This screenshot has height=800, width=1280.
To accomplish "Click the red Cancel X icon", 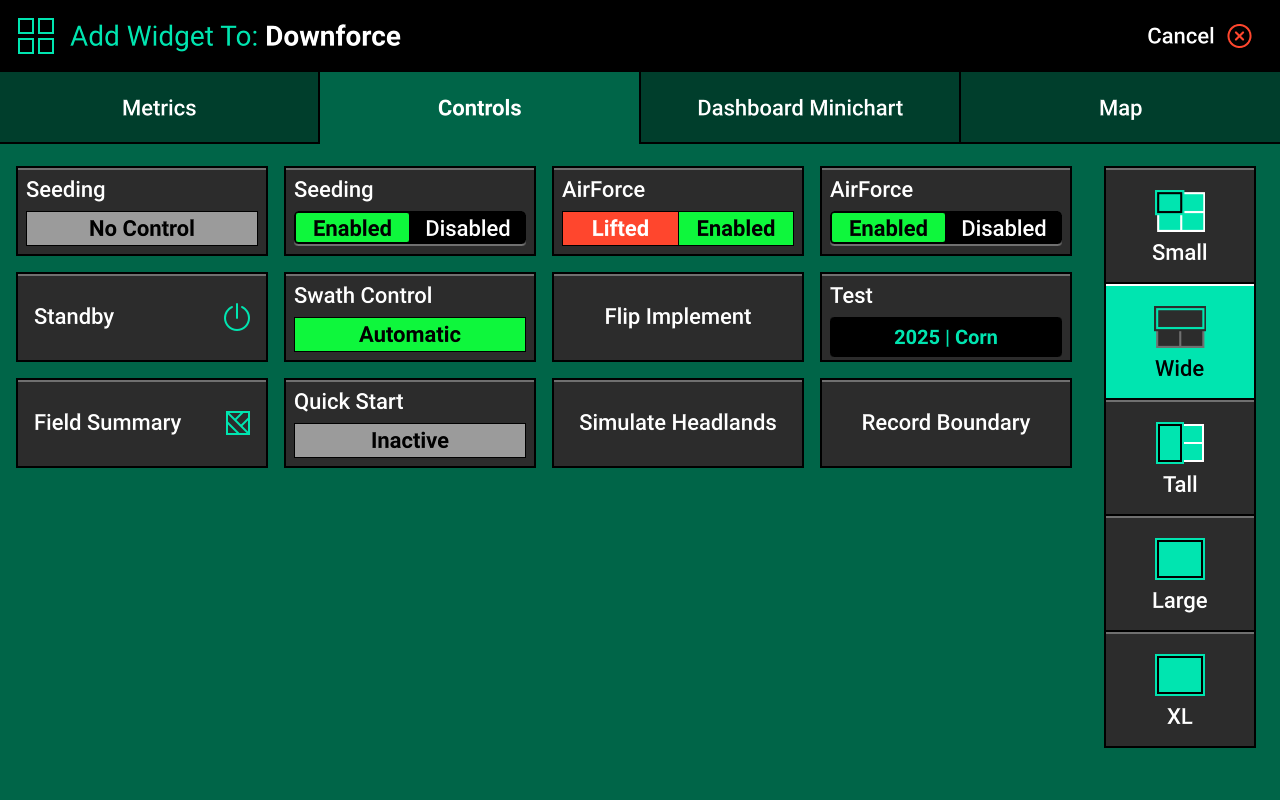I will (x=1239, y=35).
